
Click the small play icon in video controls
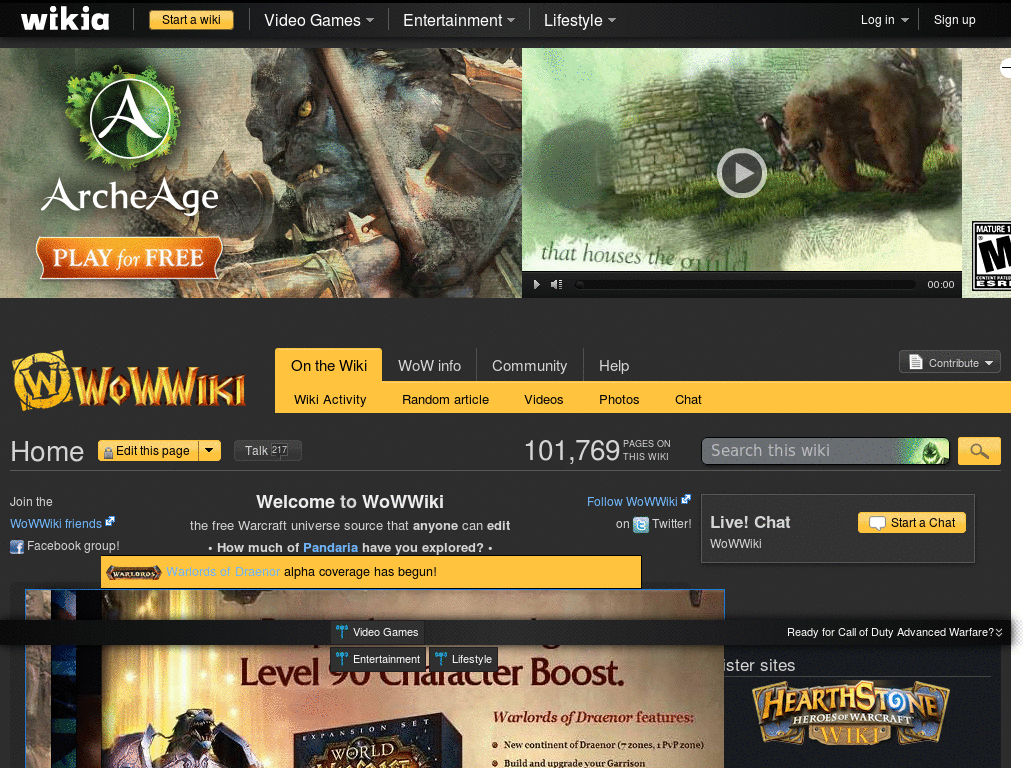(537, 284)
